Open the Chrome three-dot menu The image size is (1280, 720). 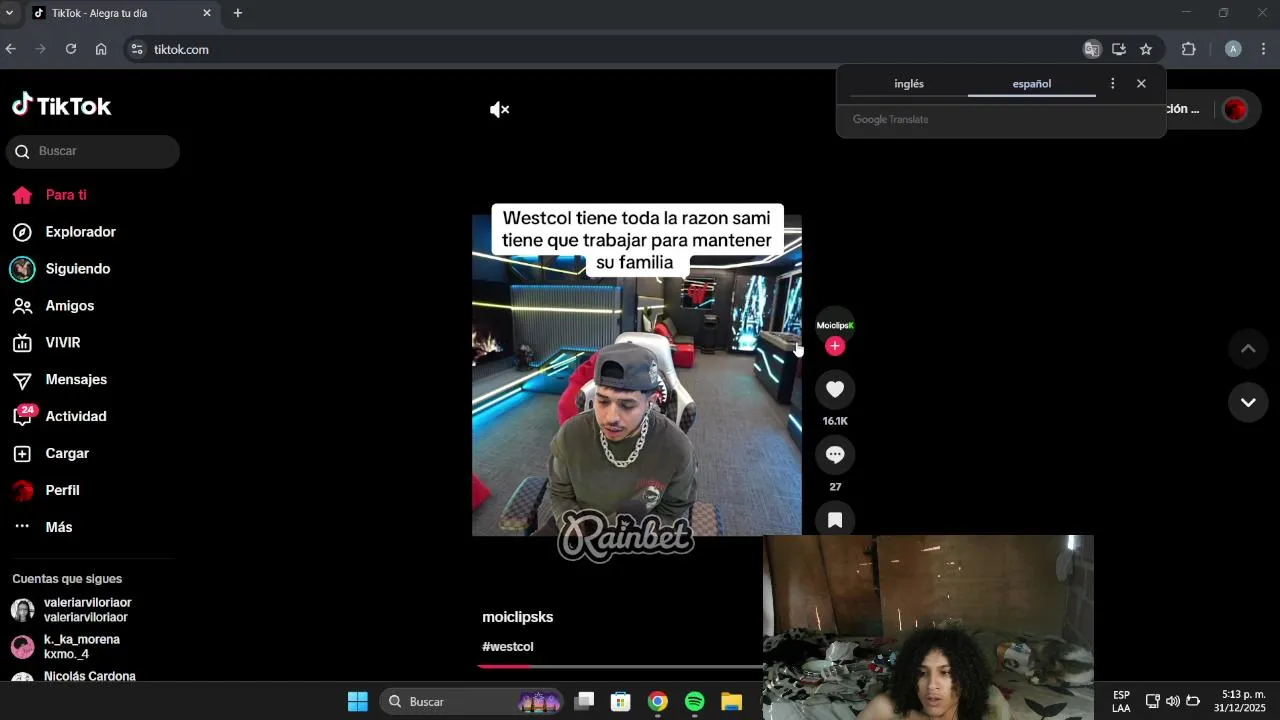coord(1264,49)
